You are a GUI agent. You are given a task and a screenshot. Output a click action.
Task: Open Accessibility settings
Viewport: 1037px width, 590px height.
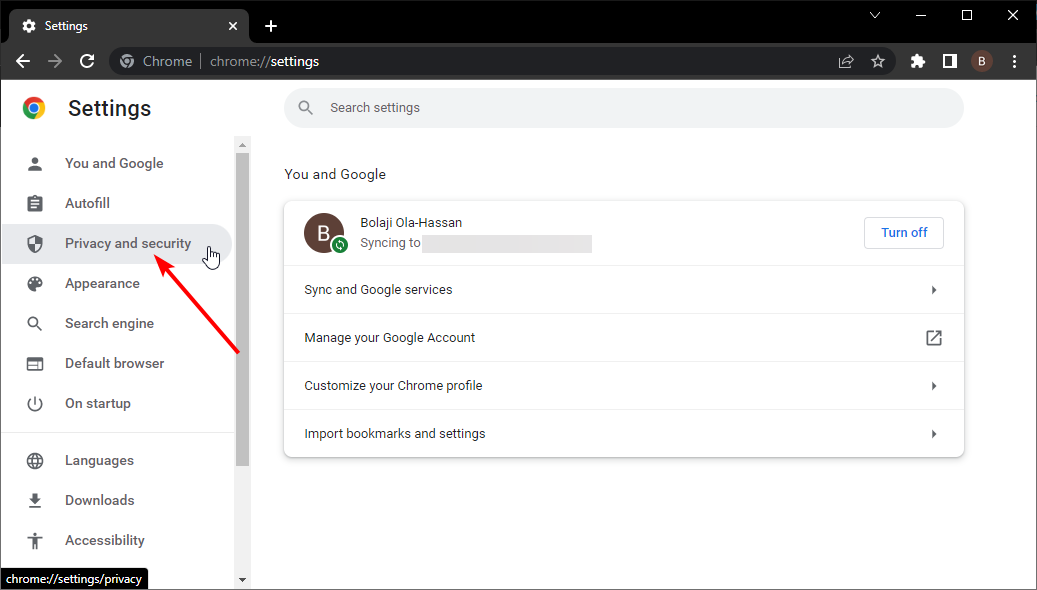click(117, 541)
